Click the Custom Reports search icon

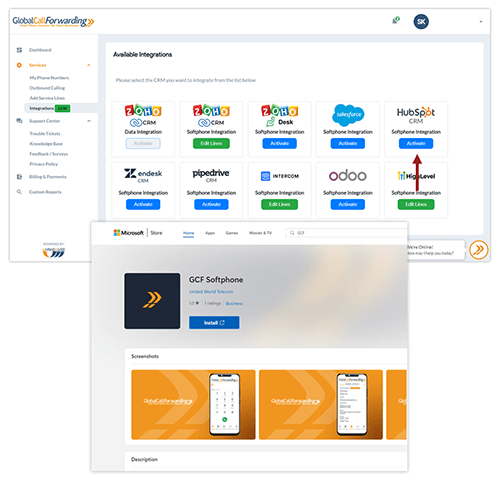click(x=19, y=192)
